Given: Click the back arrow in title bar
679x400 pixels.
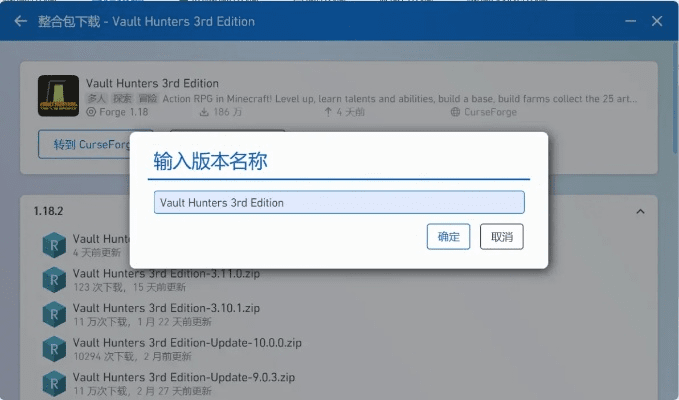Looking at the screenshot, I should pyautogui.click(x=20, y=21).
